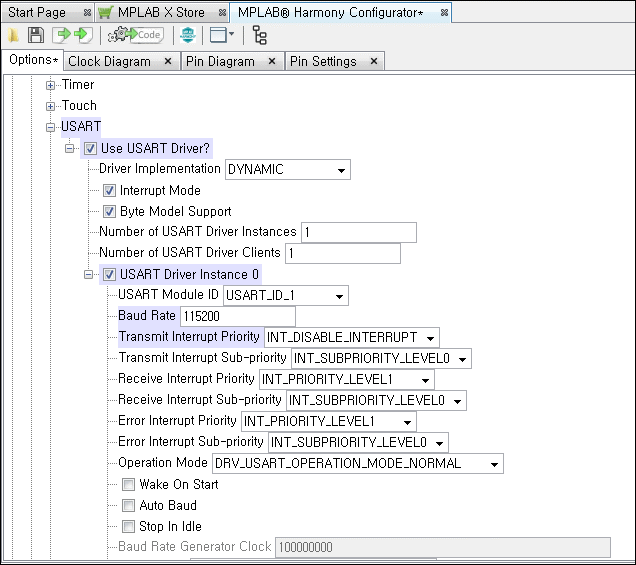Close the Clock Diagram tab
Image resolution: width=636 pixels, height=565 pixels.
pos(168,61)
